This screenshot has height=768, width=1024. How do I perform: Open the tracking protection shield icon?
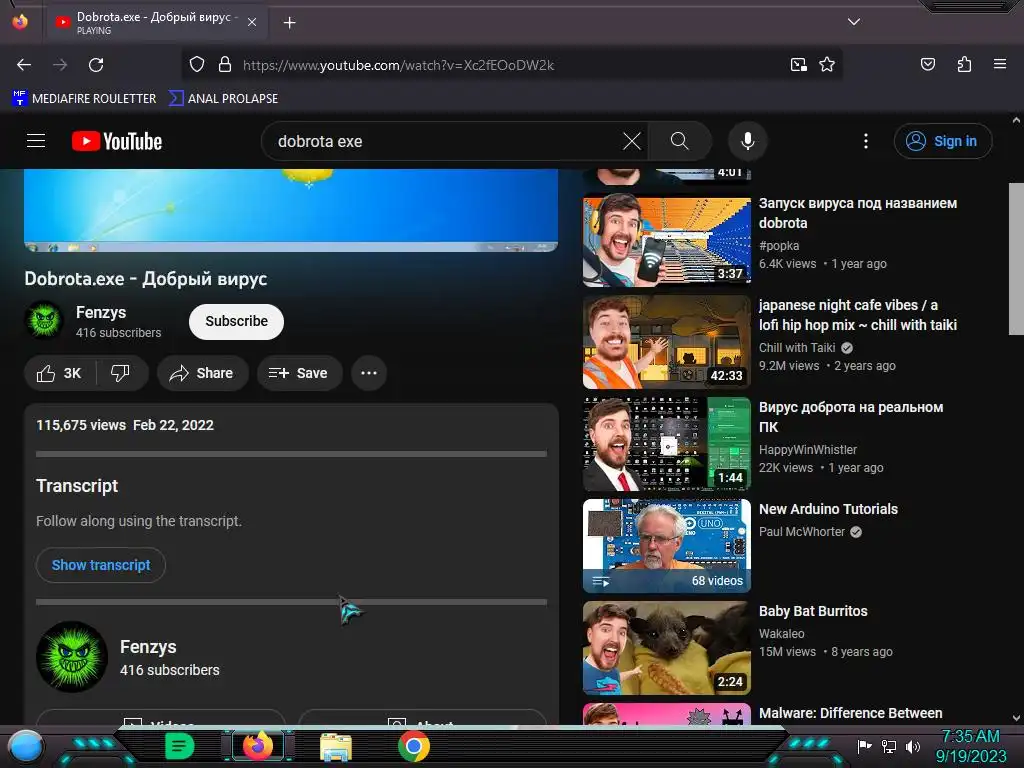(197, 65)
